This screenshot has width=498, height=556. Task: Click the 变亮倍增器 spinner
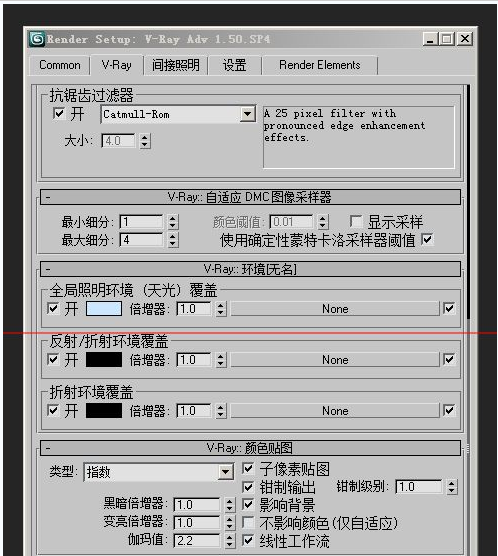pyautogui.click(x=229, y=523)
